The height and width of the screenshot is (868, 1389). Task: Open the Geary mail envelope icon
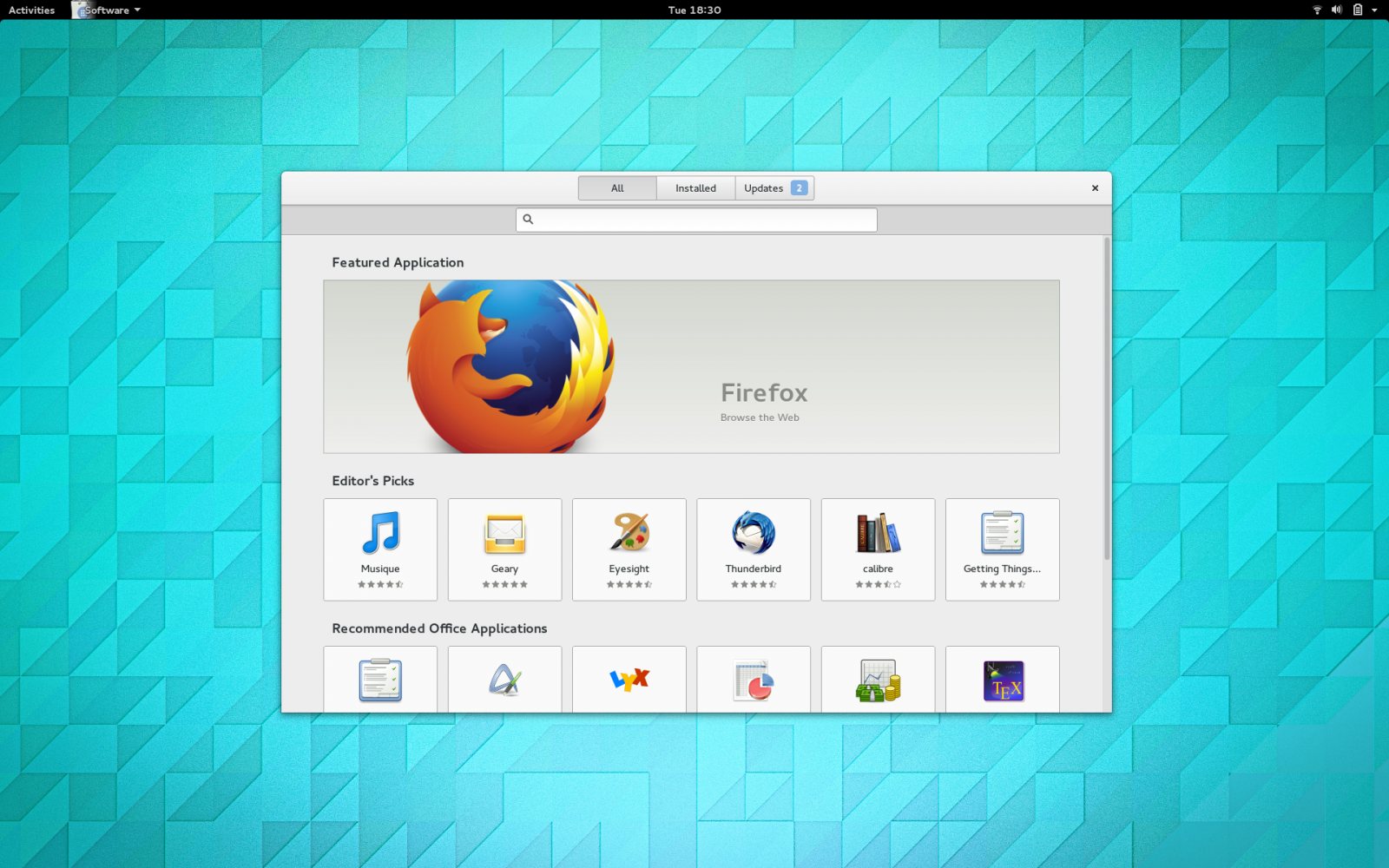point(504,534)
